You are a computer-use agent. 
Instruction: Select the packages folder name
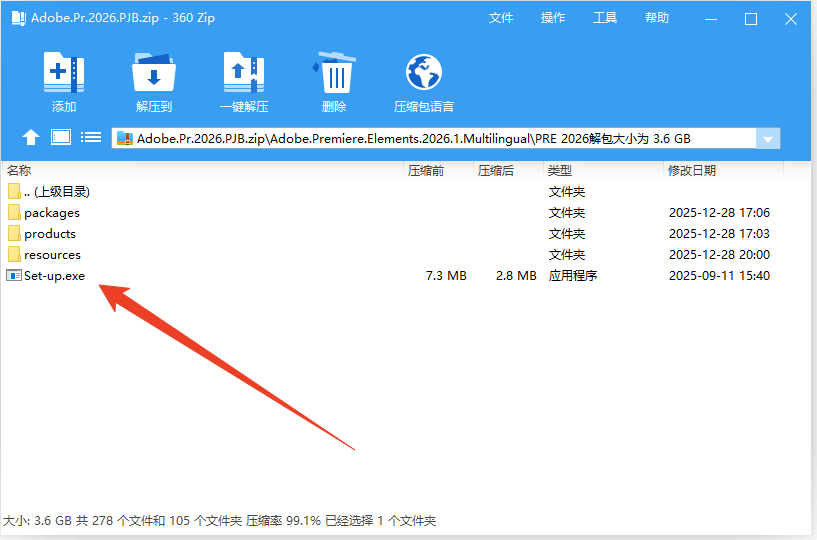(x=52, y=213)
